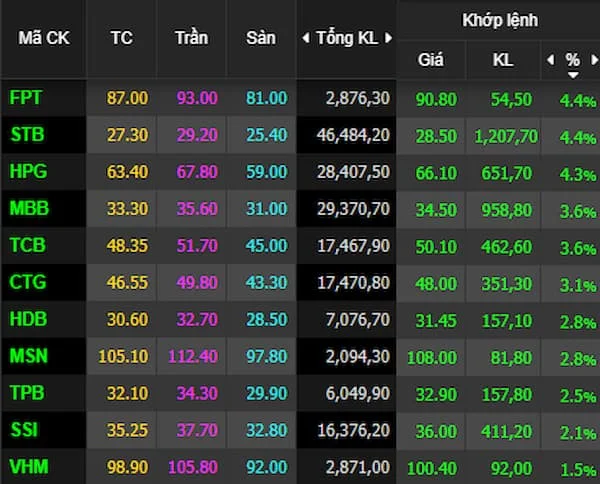Select TCB reference price 48.35
This screenshot has width=600, height=484.
127,246
